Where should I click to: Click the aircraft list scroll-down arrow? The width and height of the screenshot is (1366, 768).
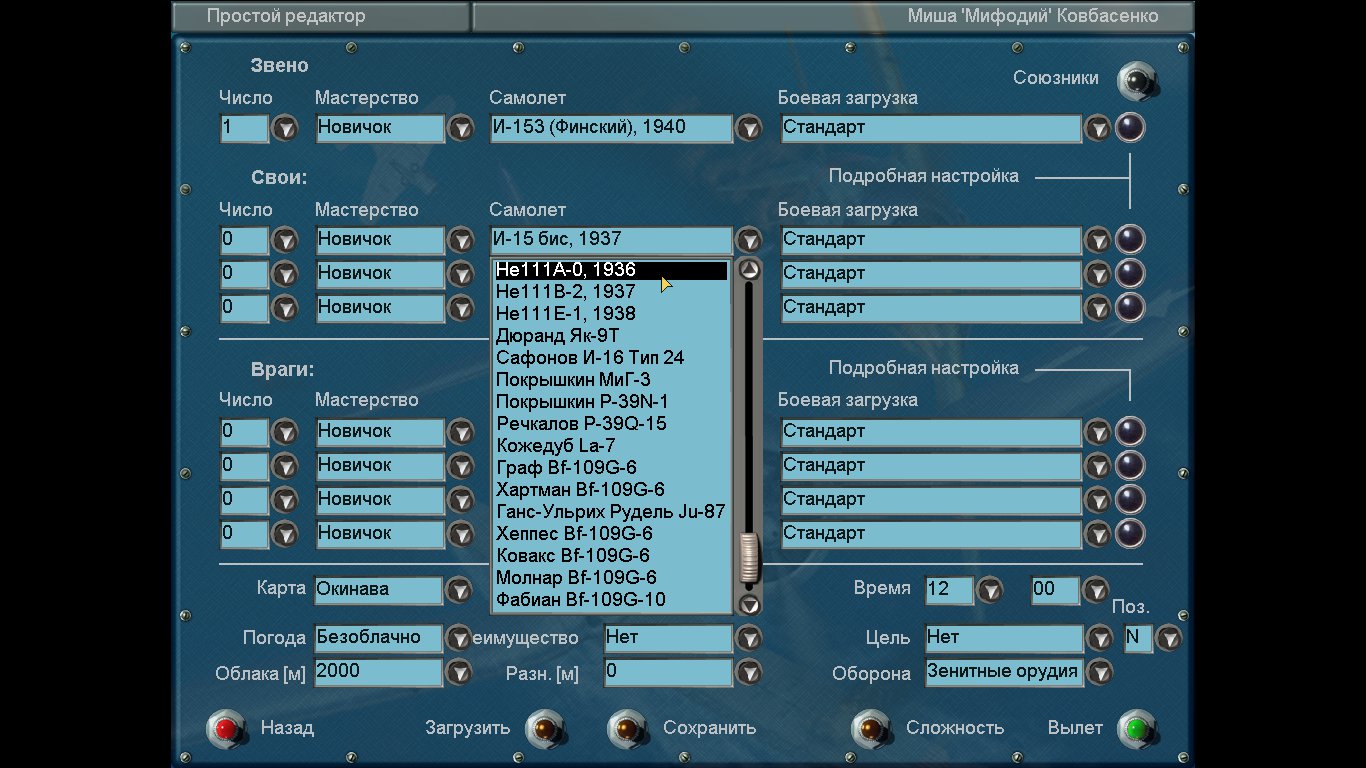(749, 604)
